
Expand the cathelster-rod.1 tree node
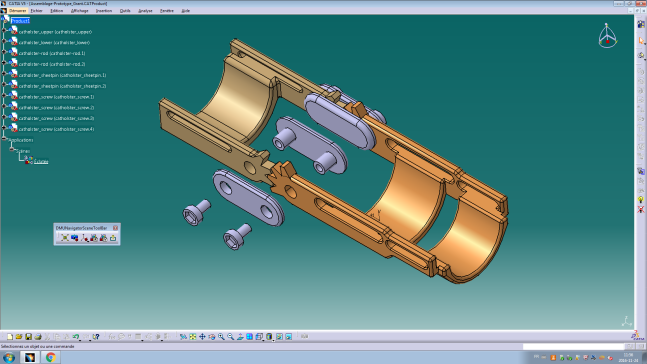(x=4, y=52)
